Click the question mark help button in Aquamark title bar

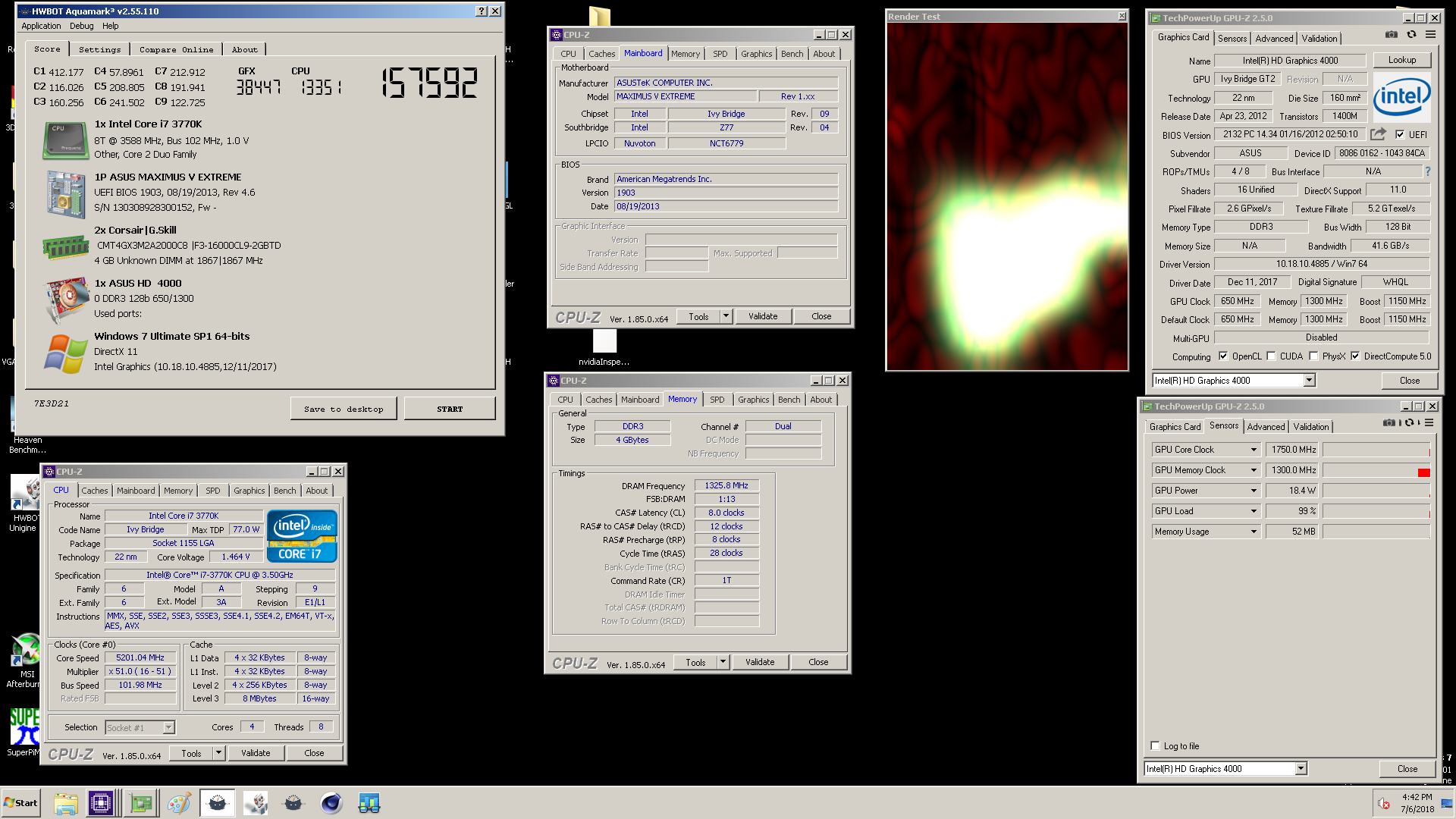[x=482, y=11]
